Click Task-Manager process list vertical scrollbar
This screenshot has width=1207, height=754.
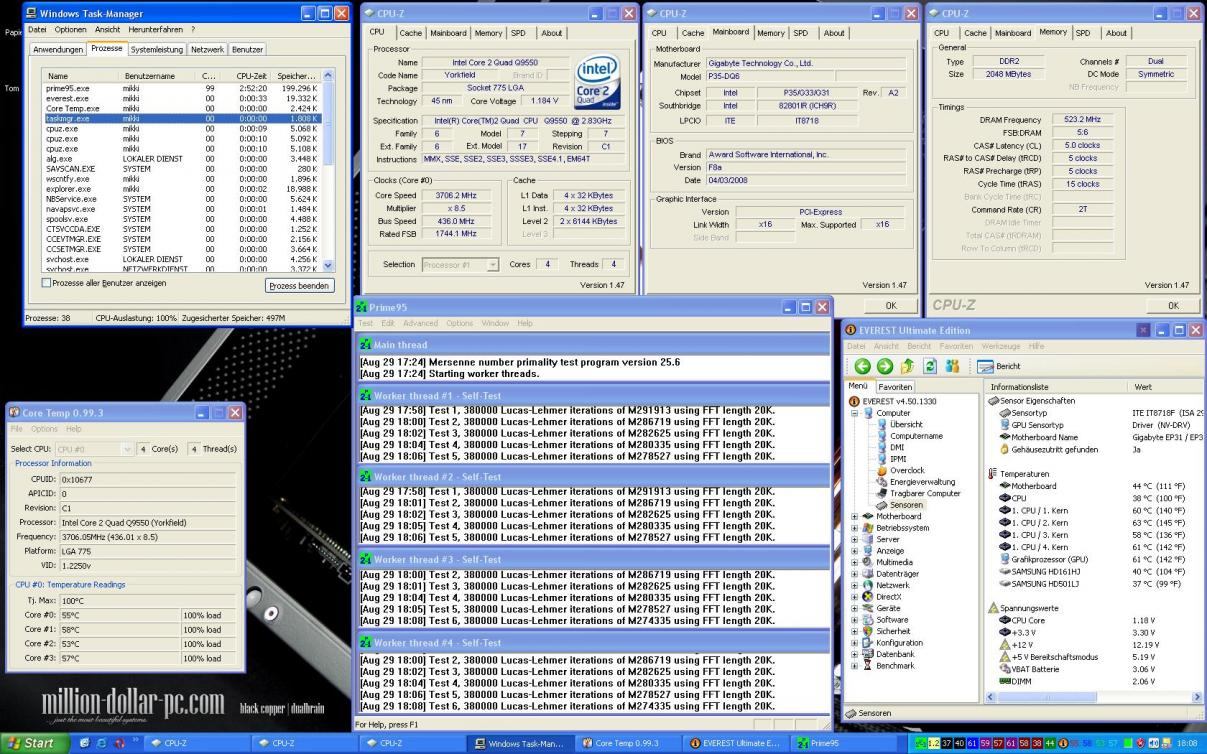[x=330, y=170]
